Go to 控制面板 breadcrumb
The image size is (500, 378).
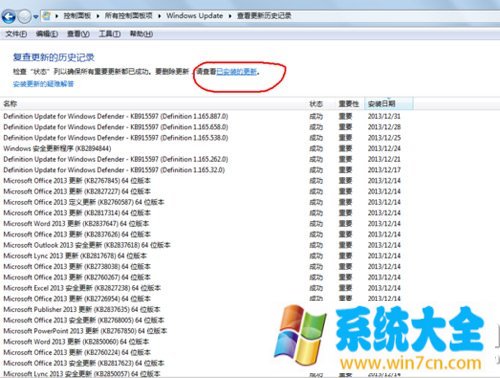pyautogui.click(x=77, y=16)
